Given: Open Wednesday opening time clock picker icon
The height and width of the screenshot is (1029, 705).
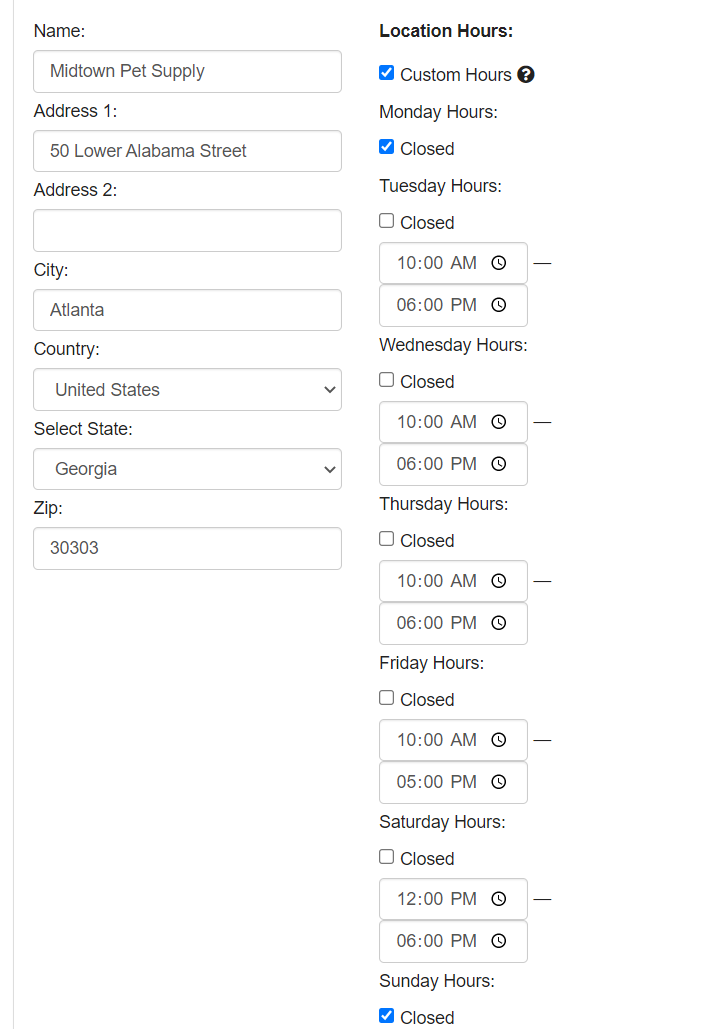Looking at the screenshot, I should tap(499, 422).
